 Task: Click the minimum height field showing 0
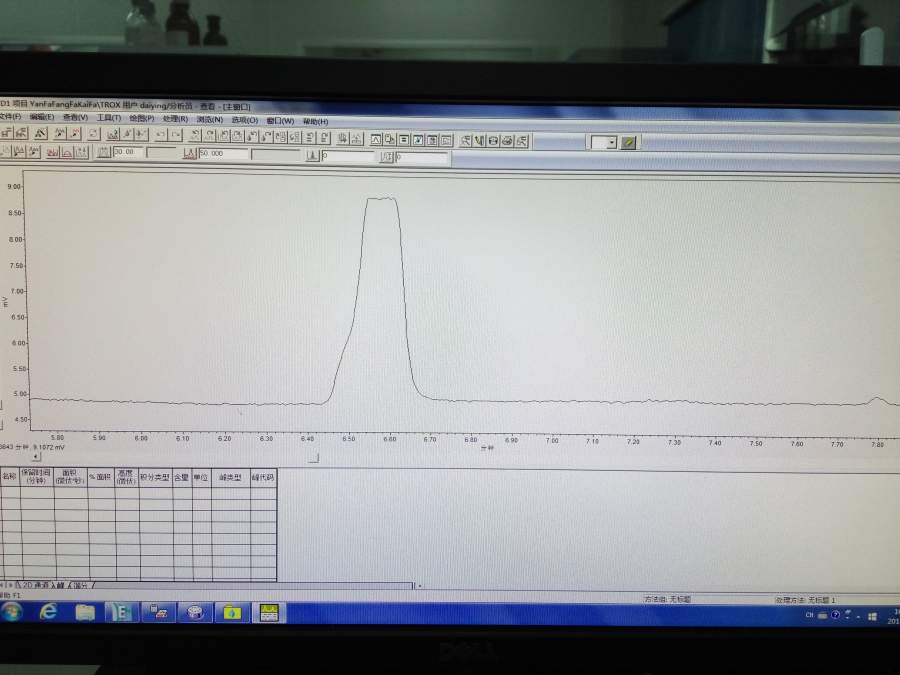click(421, 157)
